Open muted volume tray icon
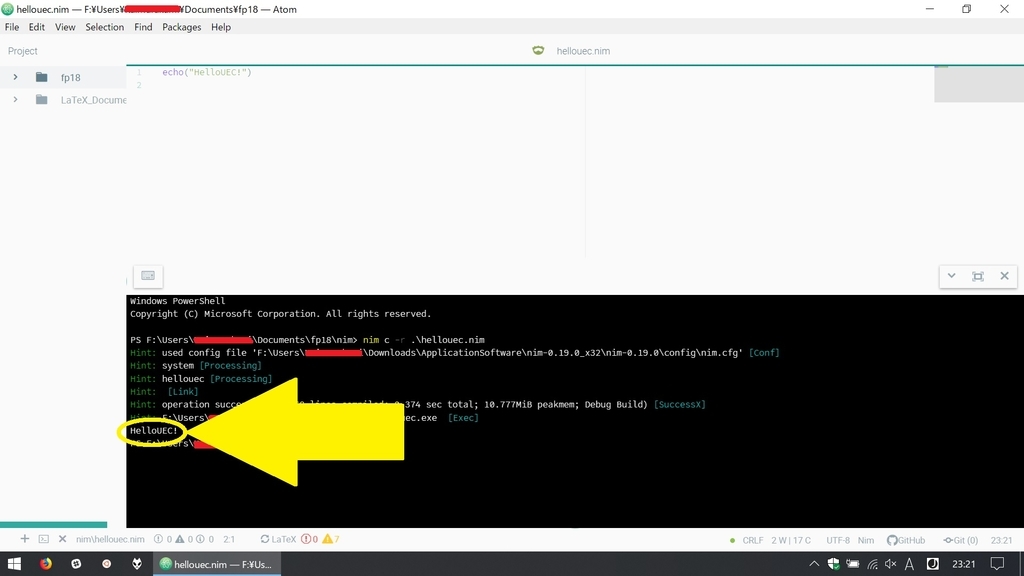1024x576 pixels. (x=891, y=564)
